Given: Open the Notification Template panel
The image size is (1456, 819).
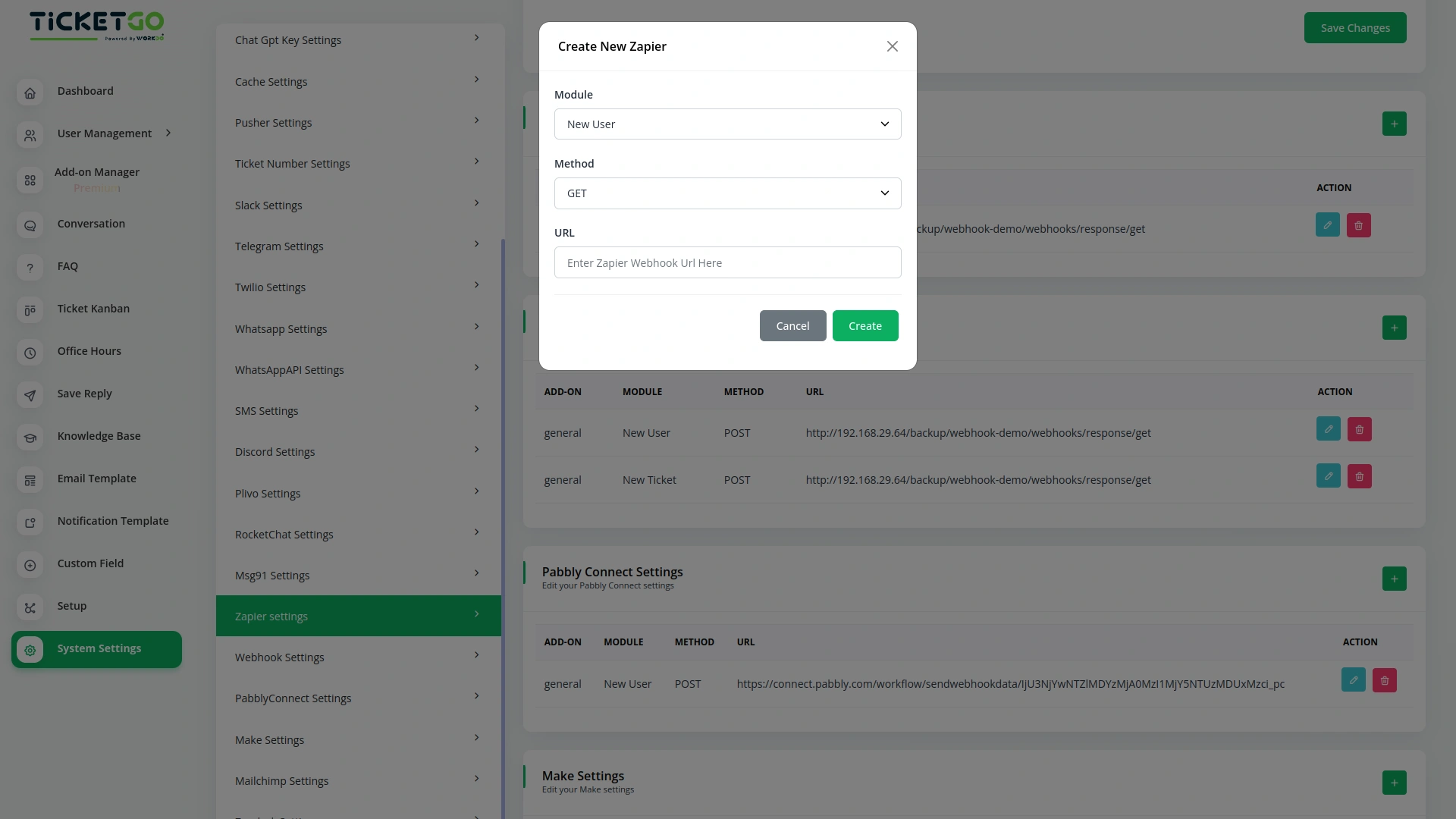Looking at the screenshot, I should pyautogui.click(x=112, y=521).
